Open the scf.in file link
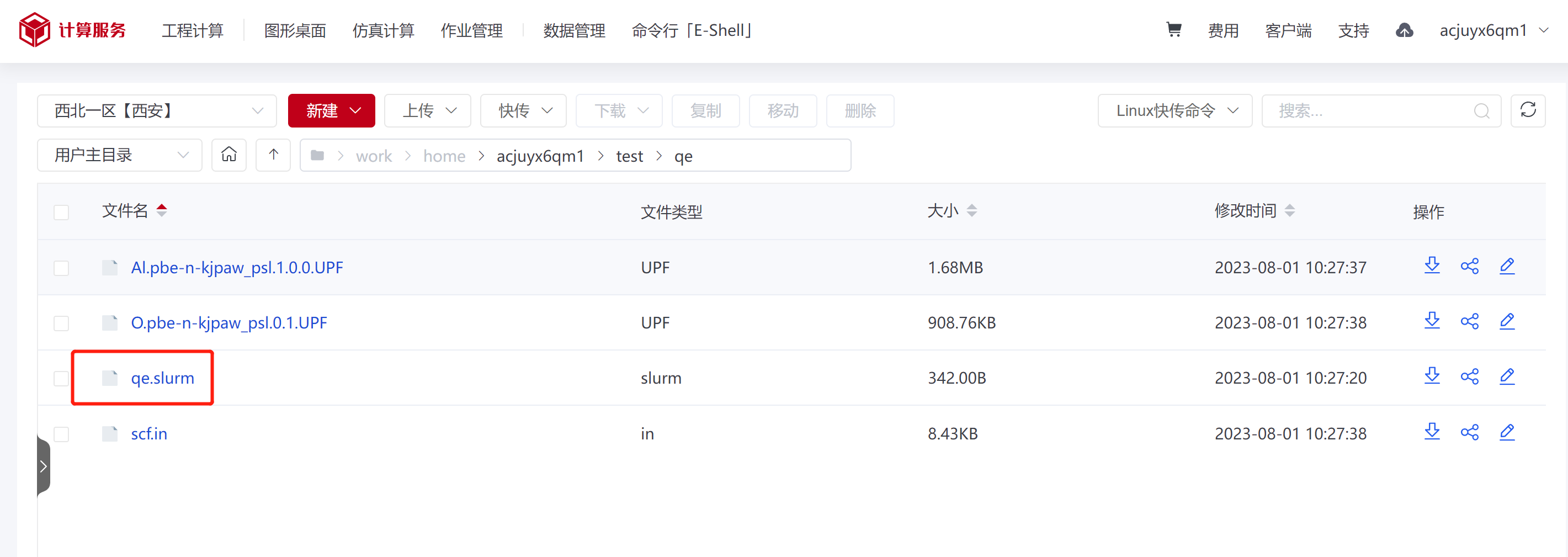 click(149, 433)
